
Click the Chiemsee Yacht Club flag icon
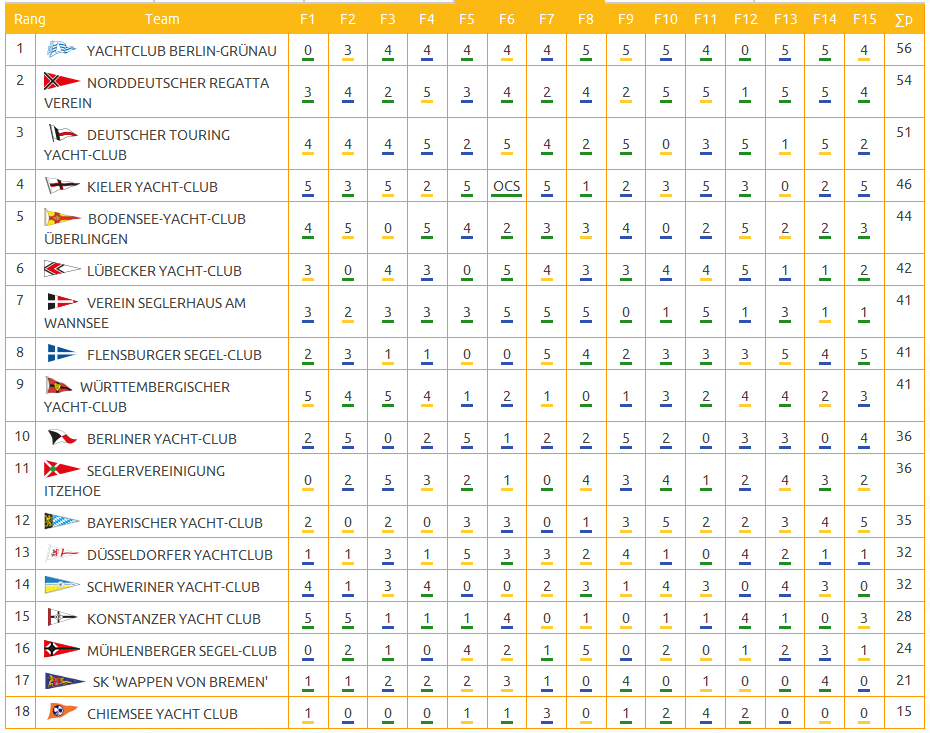pos(62,711)
